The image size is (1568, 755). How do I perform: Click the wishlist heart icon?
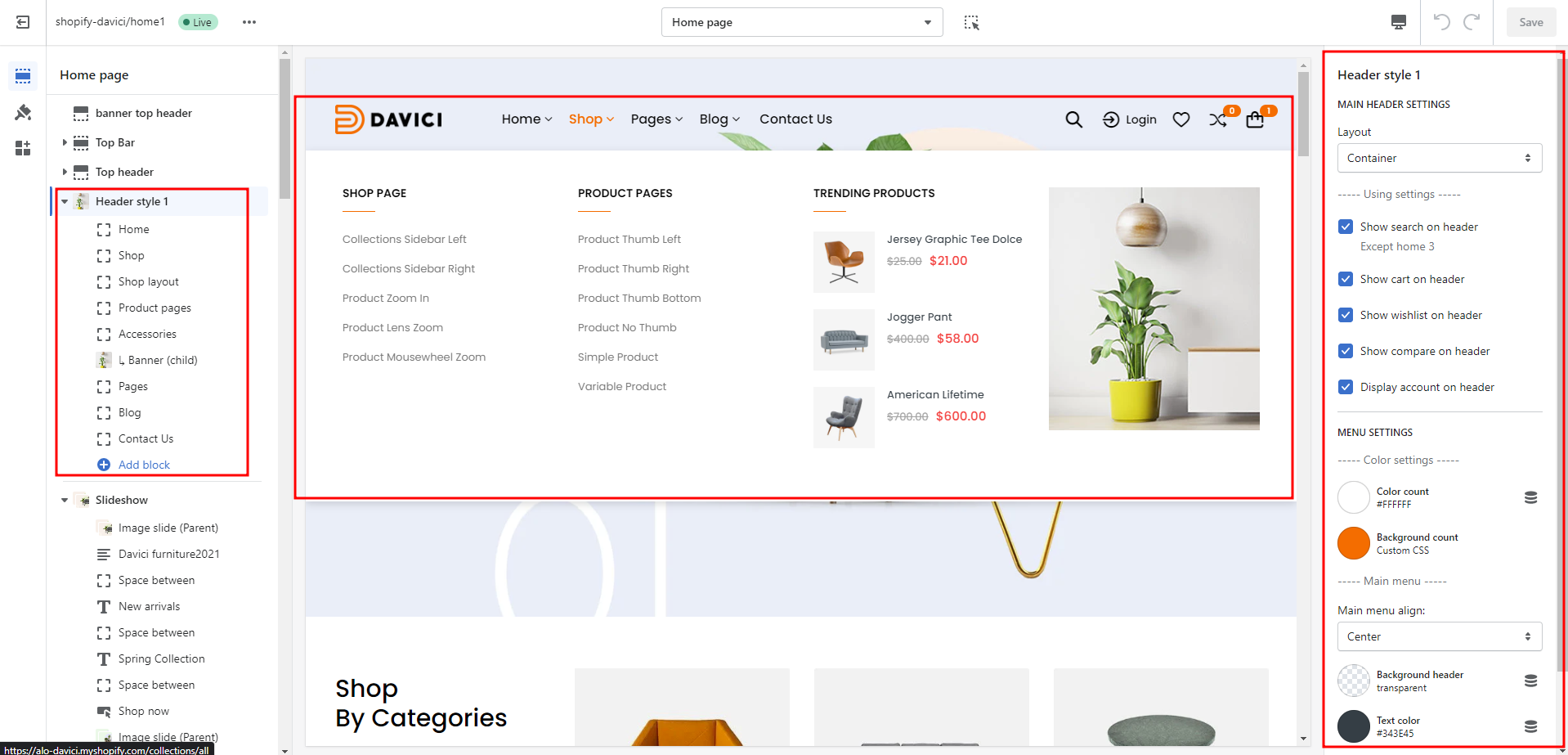(1180, 119)
